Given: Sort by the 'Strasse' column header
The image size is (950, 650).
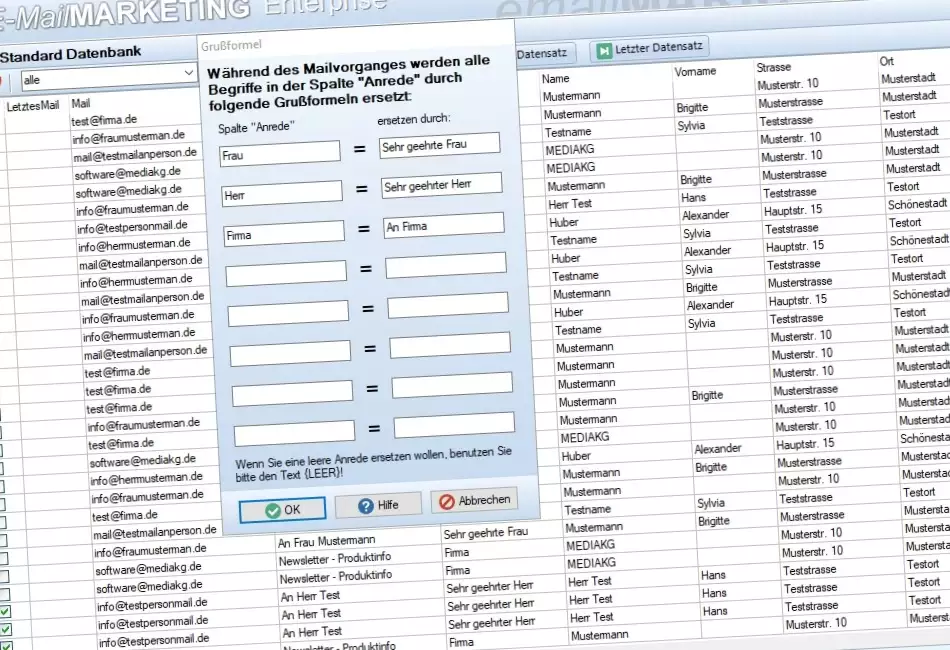Looking at the screenshot, I should [774, 67].
